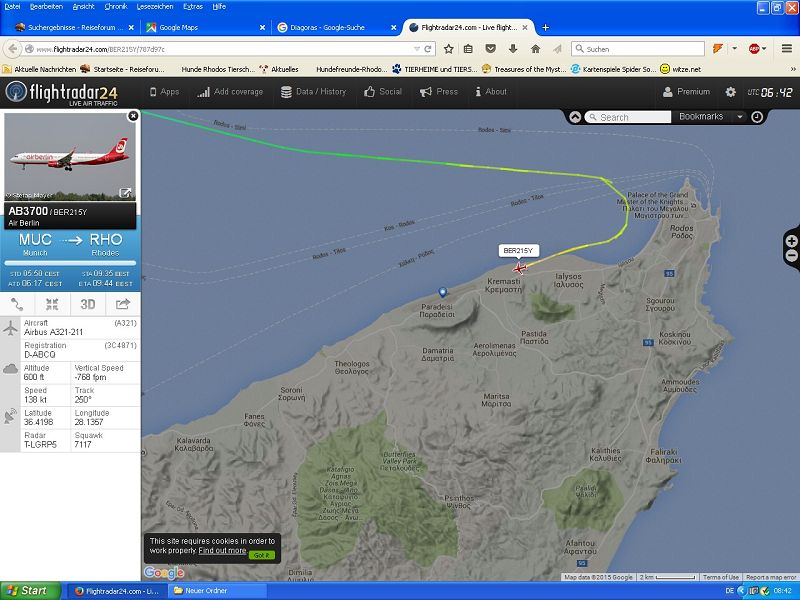Open Kartenspiele Spider So... bookmark
The image size is (800, 600).
click(x=614, y=69)
